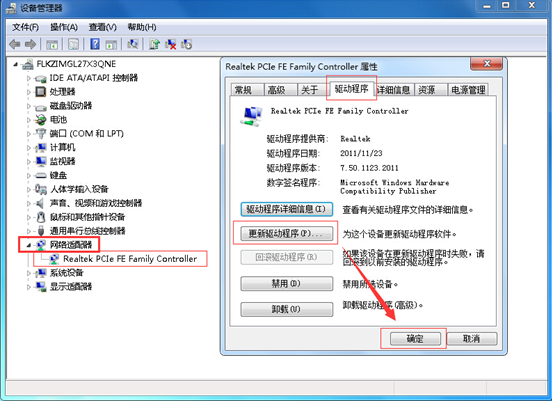Screen dimensions: 552x402
Task: Click the 驱动程序详细信息(I) button
Action: [x=287, y=209]
